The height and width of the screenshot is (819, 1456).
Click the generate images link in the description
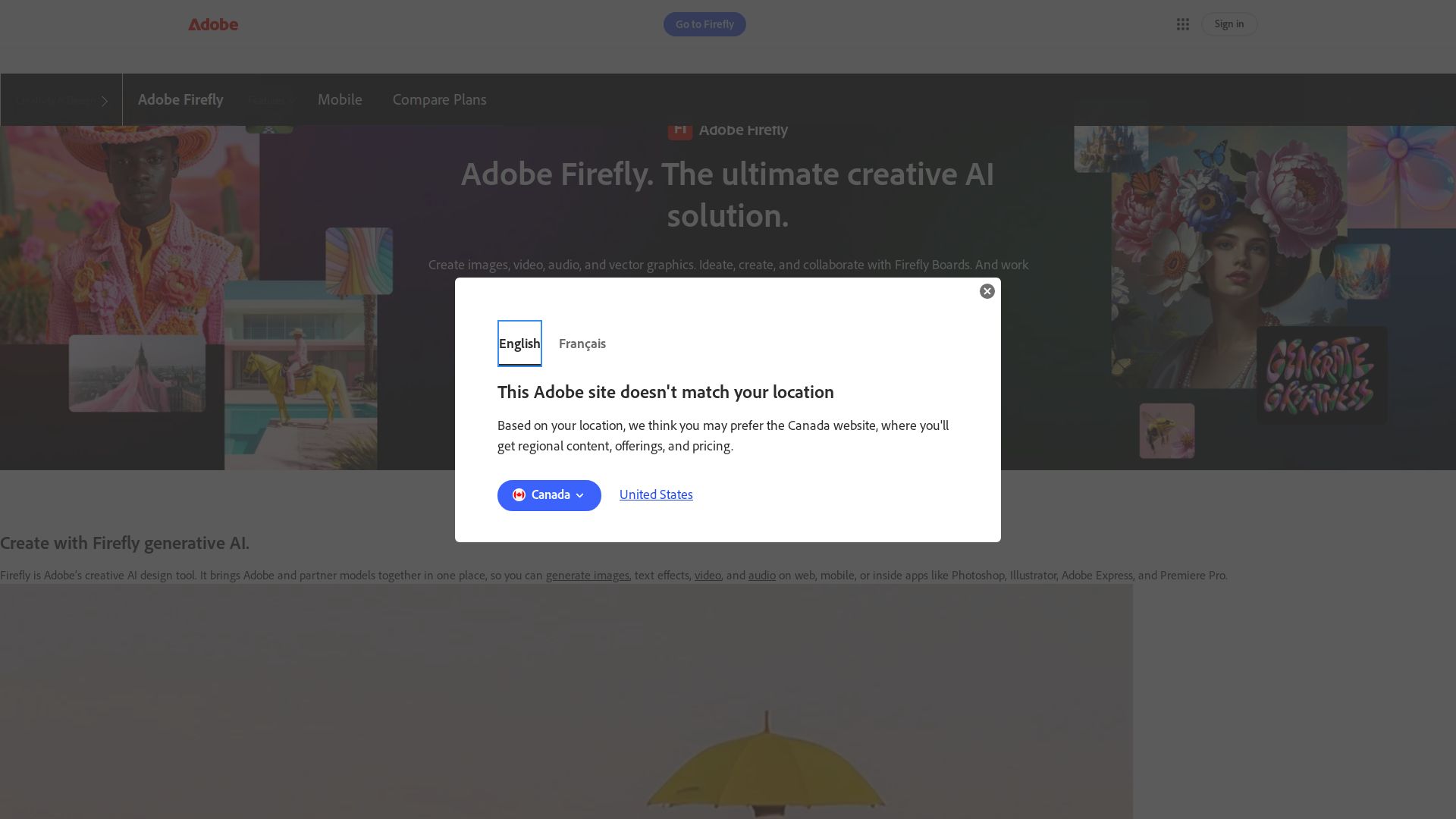(x=588, y=576)
